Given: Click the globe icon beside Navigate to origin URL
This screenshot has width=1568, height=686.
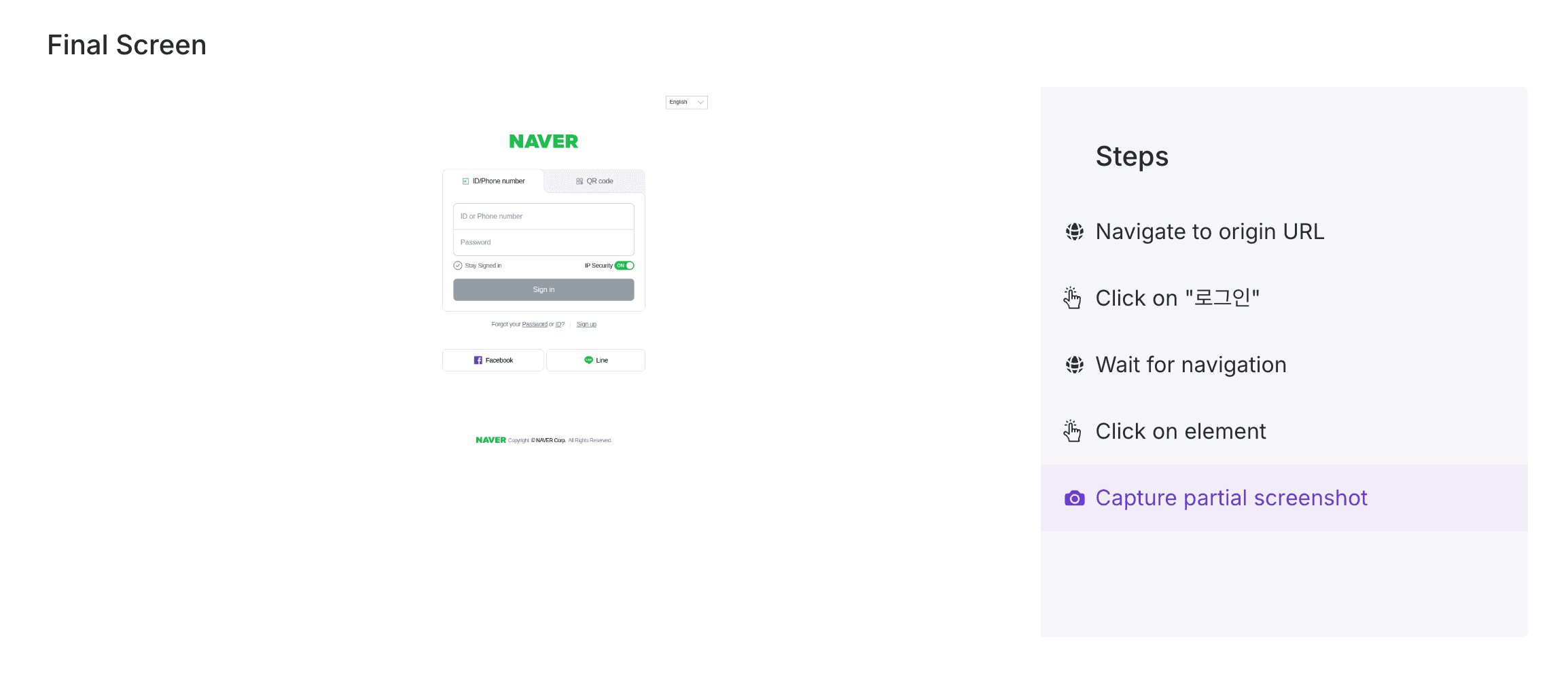Looking at the screenshot, I should (x=1074, y=232).
